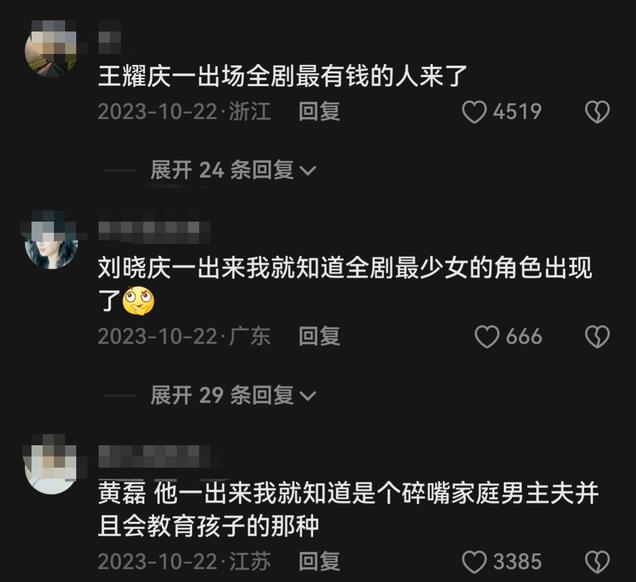
Task: Tap broken heart on 黄磊 comment
Action: pyautogui.click(x=597, y=562)
